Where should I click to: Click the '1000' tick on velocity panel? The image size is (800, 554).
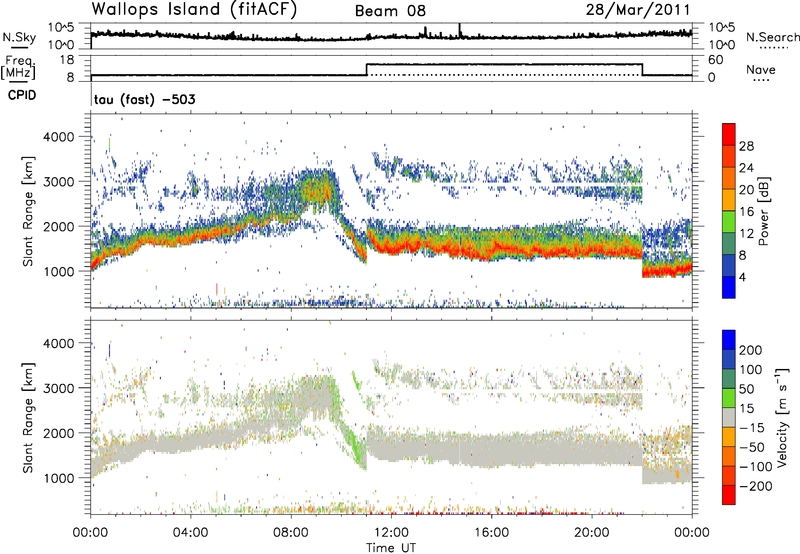coord(61,478)
